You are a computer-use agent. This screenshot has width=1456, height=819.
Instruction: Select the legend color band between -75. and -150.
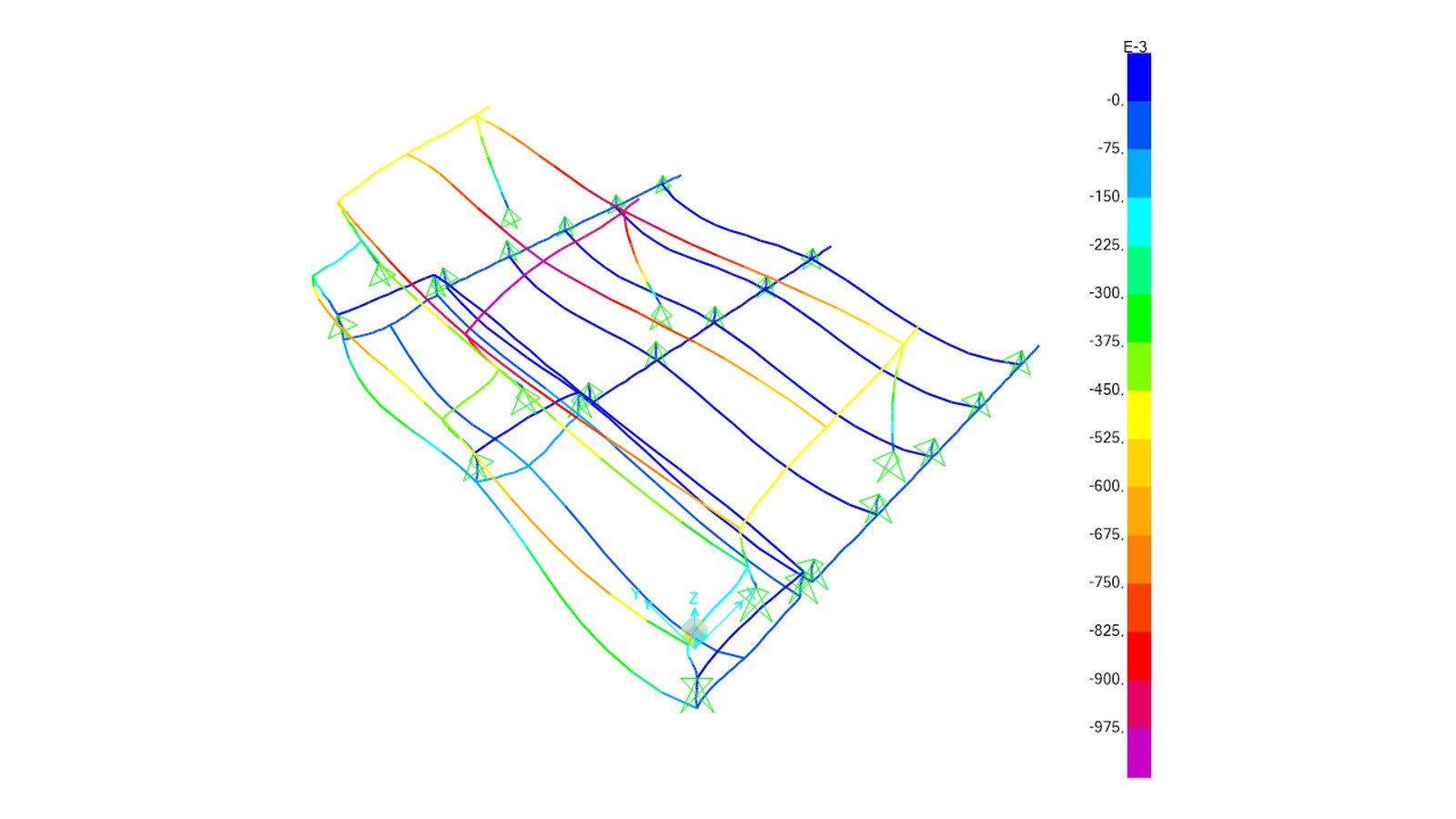(1138, 173)
